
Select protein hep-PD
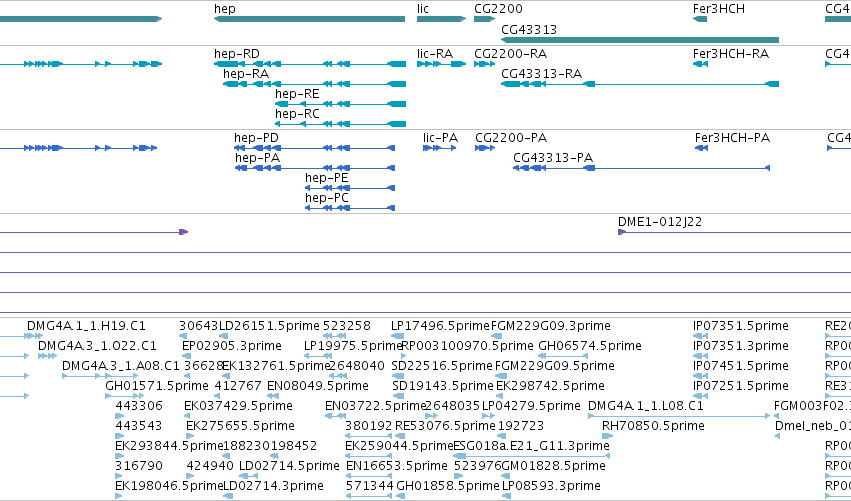click(315, 148)
